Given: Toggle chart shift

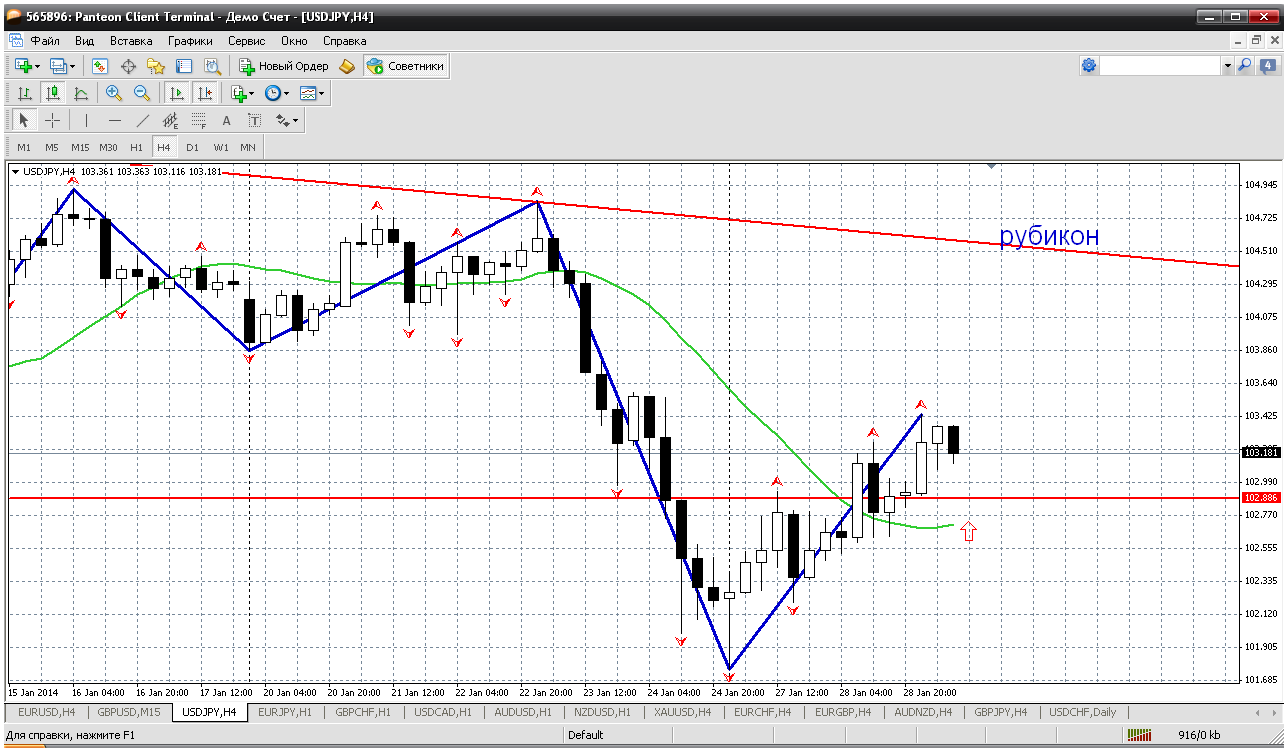Looking at the screenshot, I should click(205, 93).
